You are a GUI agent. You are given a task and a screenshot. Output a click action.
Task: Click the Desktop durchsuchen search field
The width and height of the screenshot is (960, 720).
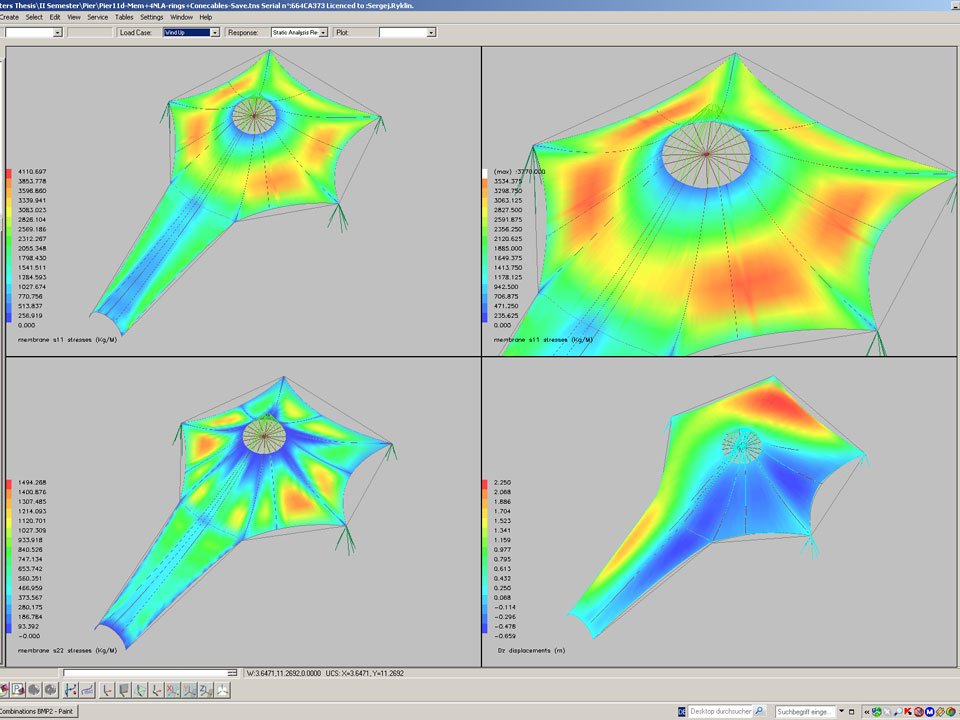click(x=718, y=711)
